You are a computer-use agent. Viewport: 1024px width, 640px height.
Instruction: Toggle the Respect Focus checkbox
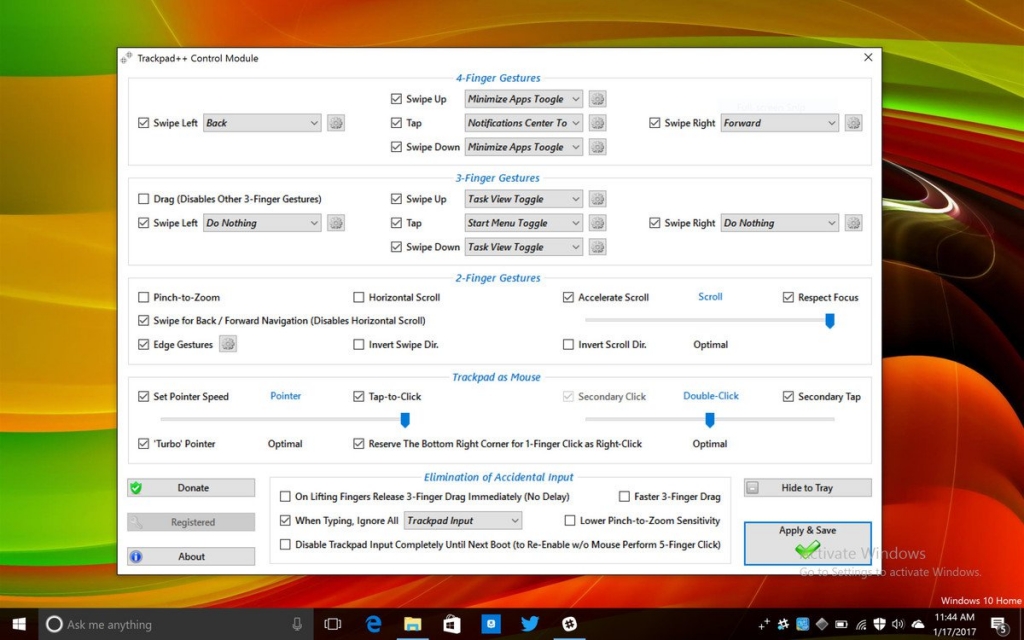click(788, 297)
